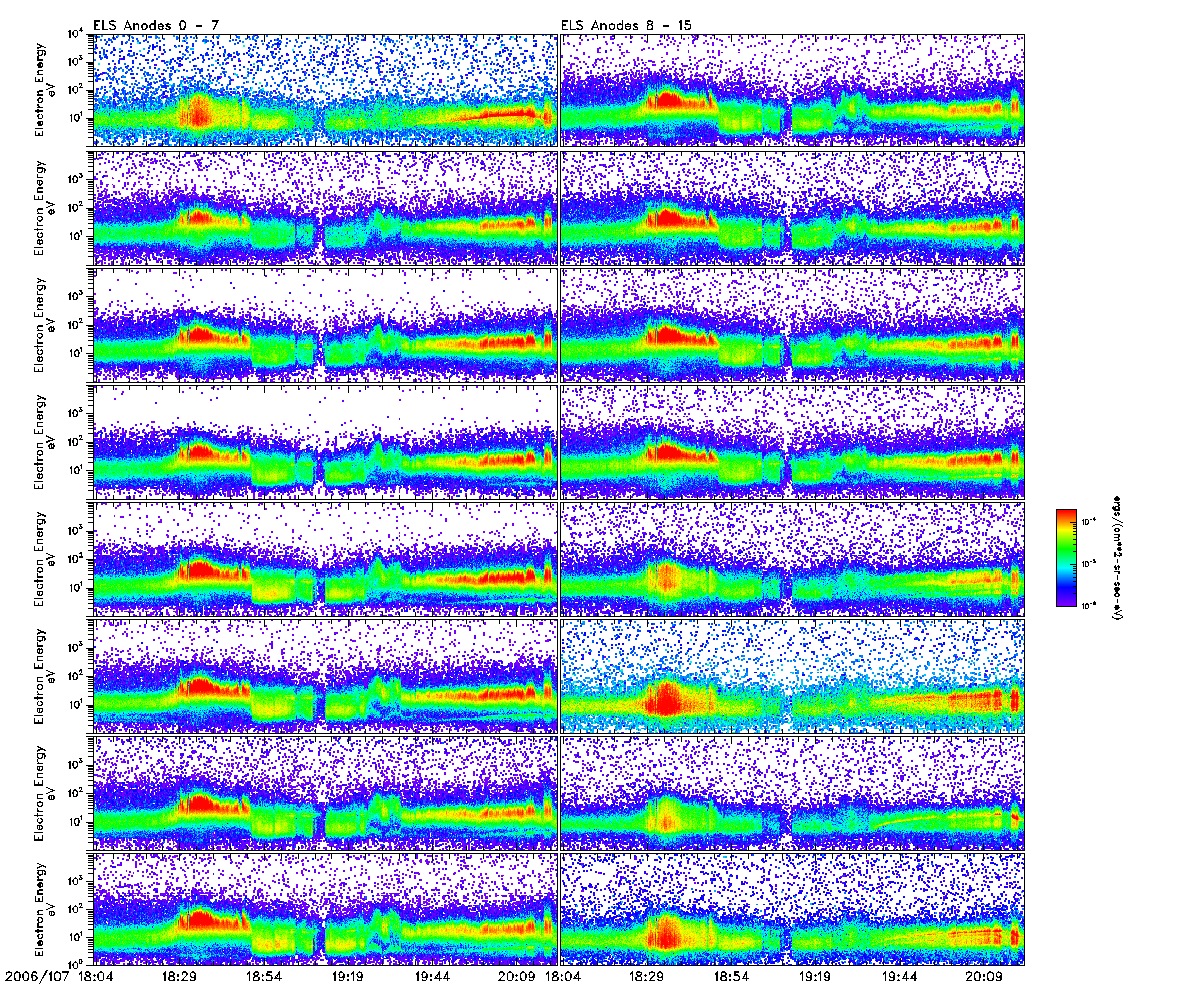Click the rainbow color scale bar
The image size is (1200, 1000).
pos(1067,557)
